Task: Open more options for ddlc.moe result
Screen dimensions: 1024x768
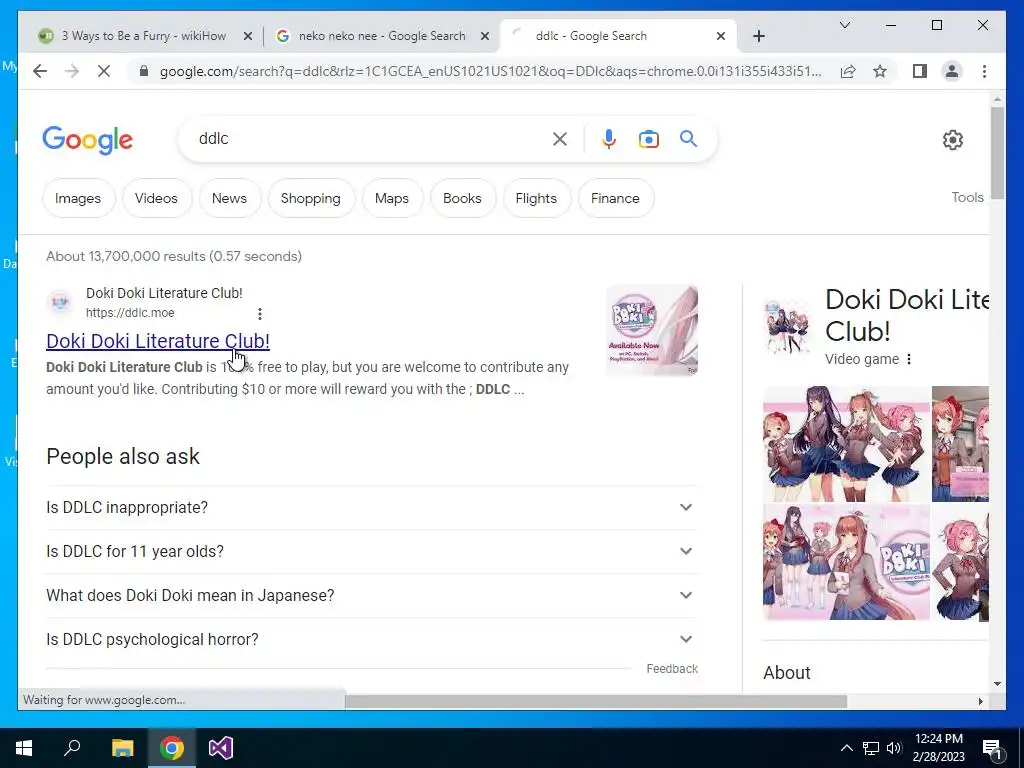Action: (x=260, y=313)
